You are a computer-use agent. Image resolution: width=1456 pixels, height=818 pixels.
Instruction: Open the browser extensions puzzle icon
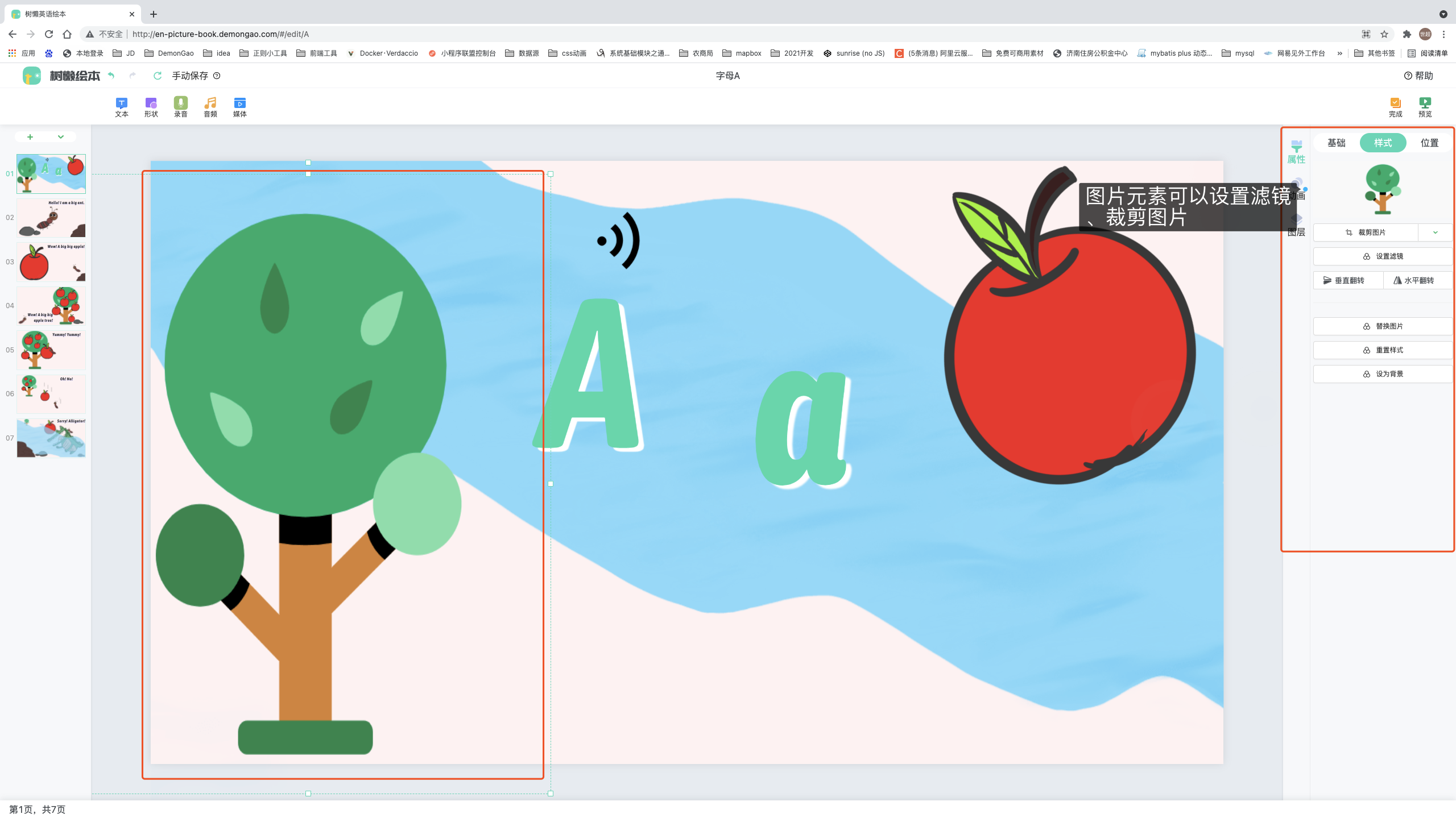coord(1407,34)
